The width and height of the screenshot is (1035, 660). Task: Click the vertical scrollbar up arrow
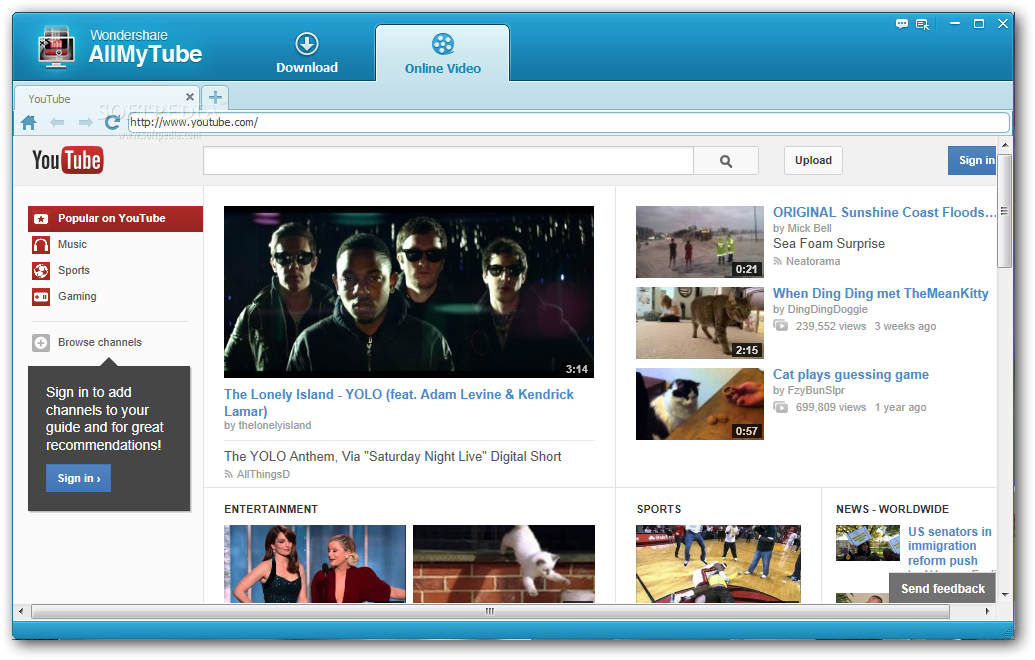1005,145
